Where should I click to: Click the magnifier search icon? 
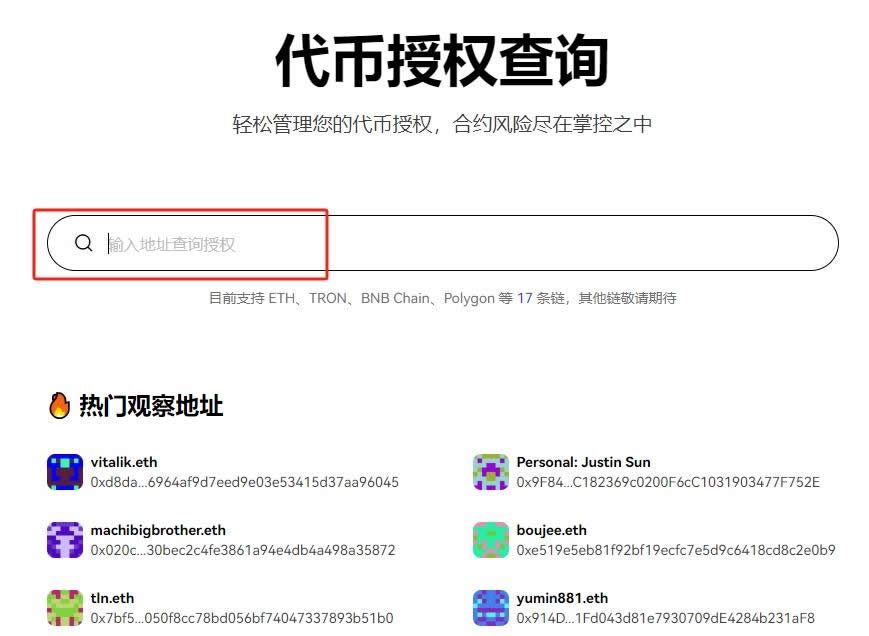pos(84,242)
